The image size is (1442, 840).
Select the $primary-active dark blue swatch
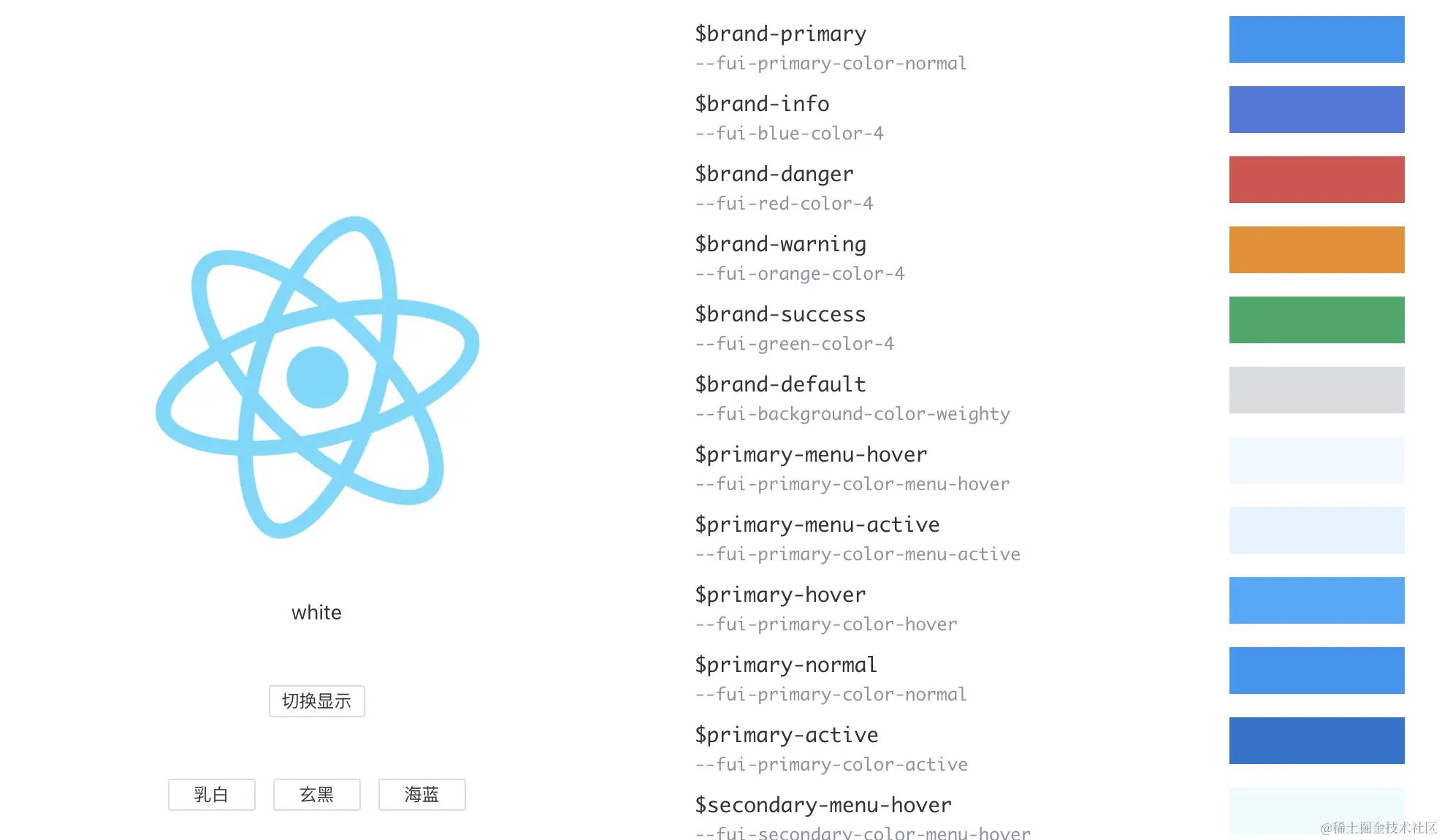pos(1316,741)
